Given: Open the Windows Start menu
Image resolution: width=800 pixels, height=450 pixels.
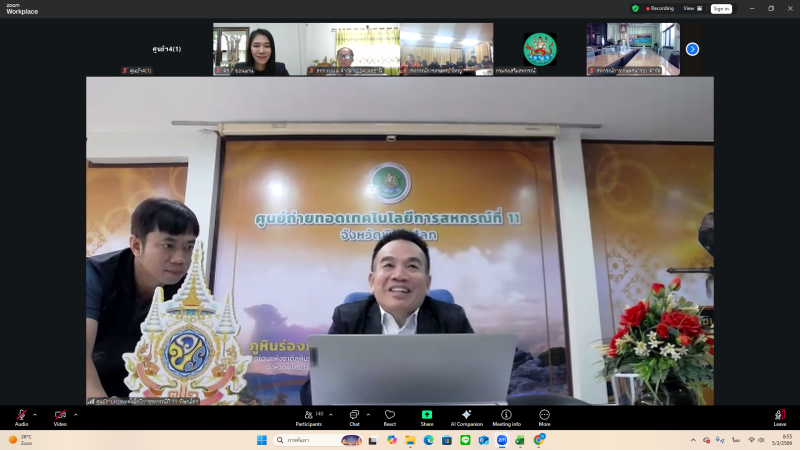Looking at the screenshot, I should 262,440.
